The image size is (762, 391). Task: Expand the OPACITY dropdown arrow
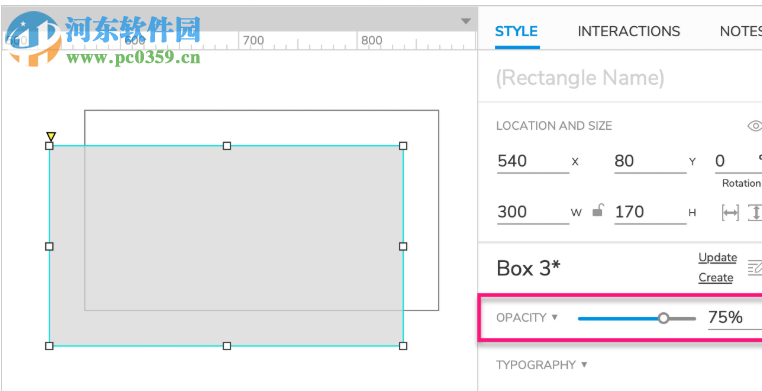[x=554, y=317]
